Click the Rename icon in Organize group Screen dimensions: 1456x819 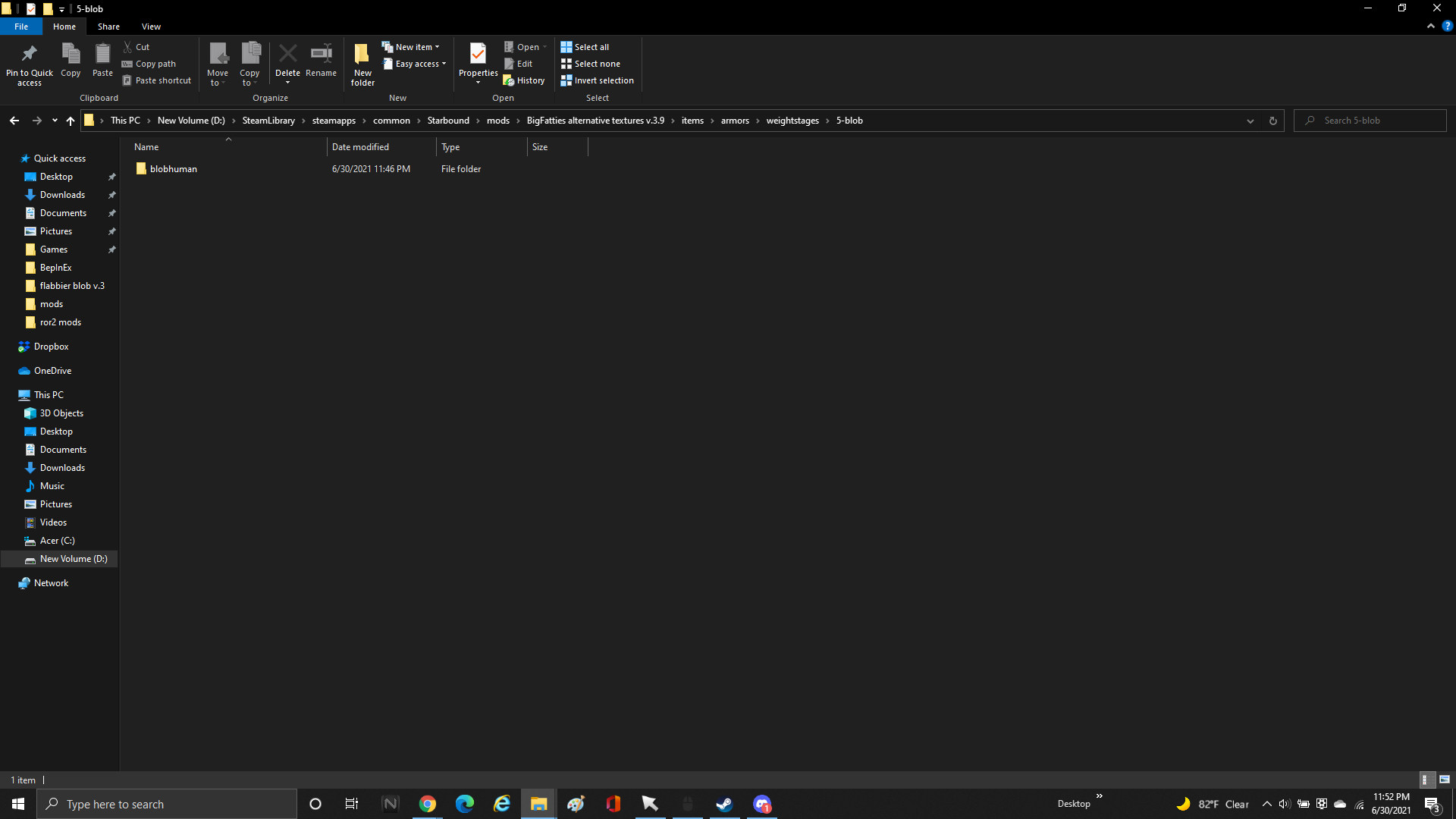coord(321,54)
